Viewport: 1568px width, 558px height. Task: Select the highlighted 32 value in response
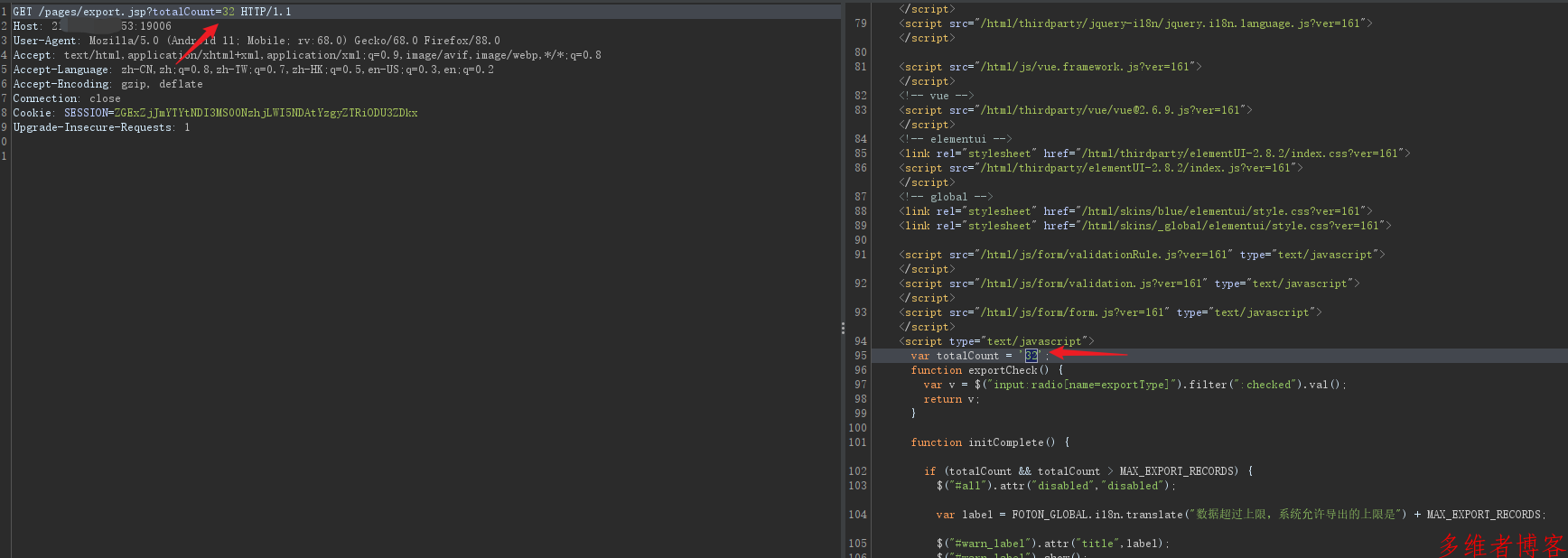[x=1031, y=356]
